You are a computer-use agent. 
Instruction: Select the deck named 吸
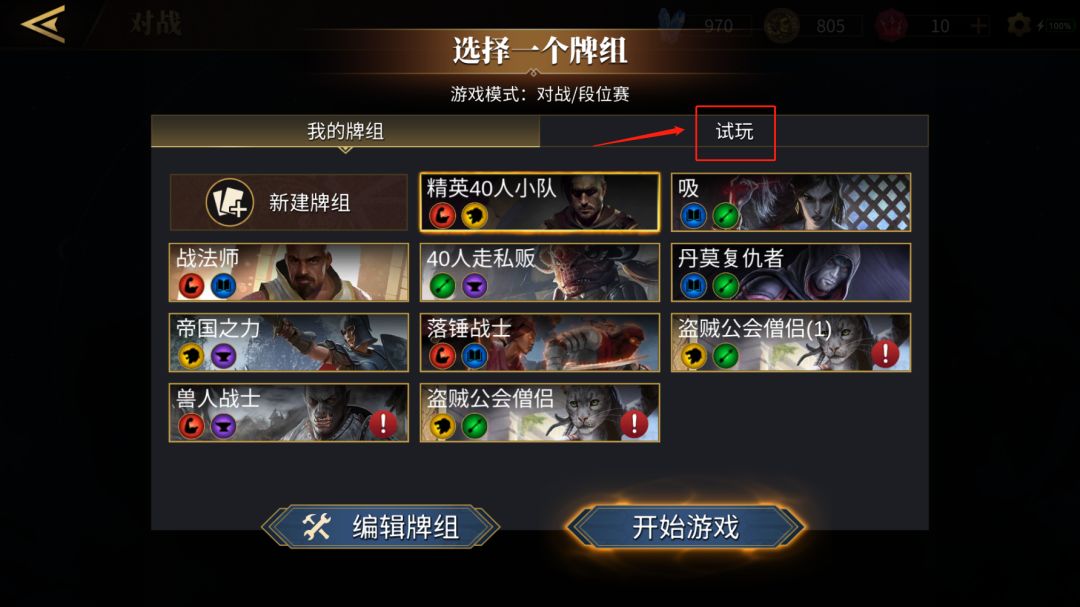[x=791, y=202]
